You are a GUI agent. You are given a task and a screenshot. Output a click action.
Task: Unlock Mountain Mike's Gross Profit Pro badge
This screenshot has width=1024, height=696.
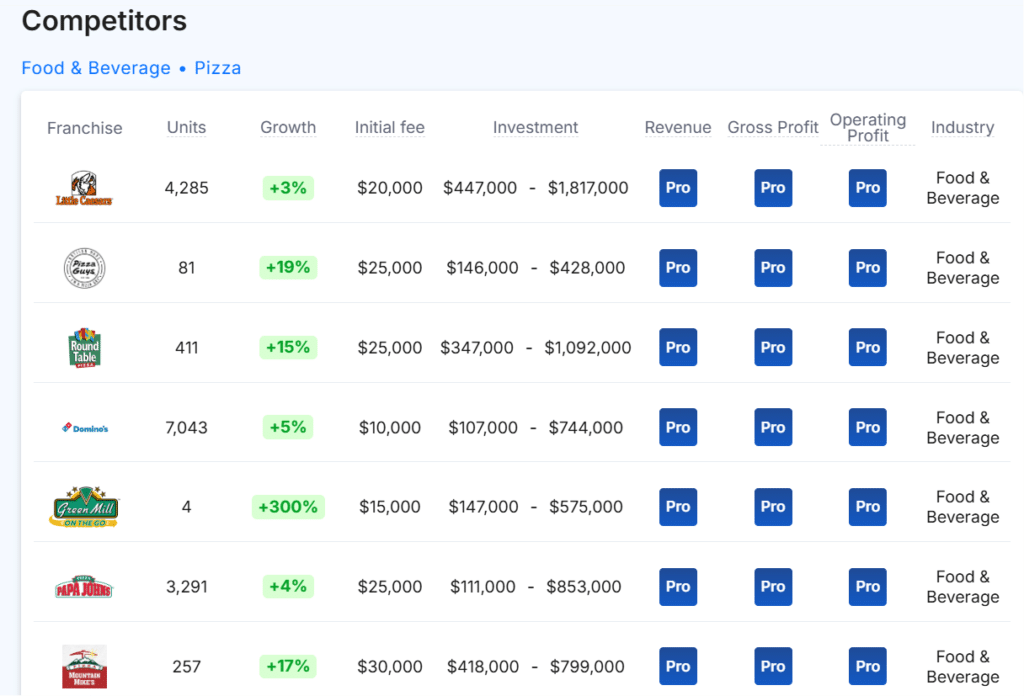pos(773,666)
